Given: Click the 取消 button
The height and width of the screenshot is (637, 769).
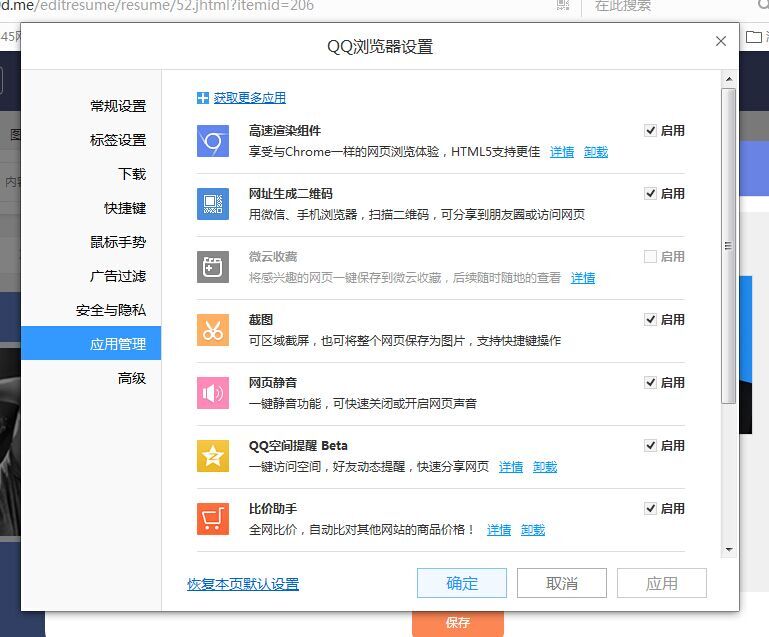Looking at the screenshot, I should pyautogui.click(x=562, y=583).
